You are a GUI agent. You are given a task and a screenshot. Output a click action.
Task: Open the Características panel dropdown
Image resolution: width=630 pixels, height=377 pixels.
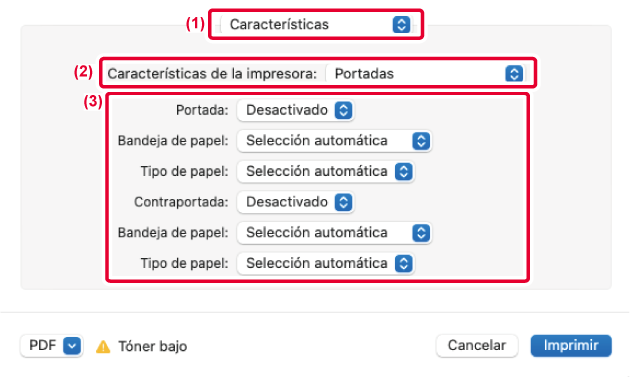(x=316, y=25)
